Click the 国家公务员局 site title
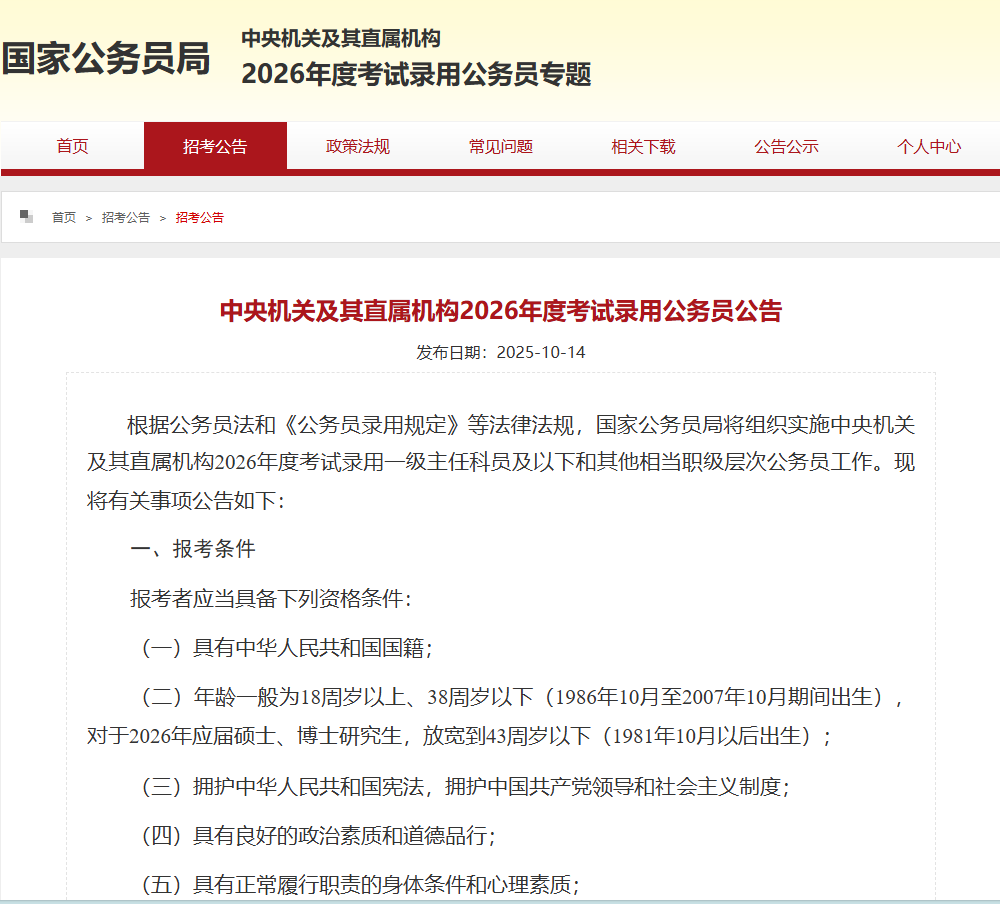The image size is (1000, 904). (106, 59)
